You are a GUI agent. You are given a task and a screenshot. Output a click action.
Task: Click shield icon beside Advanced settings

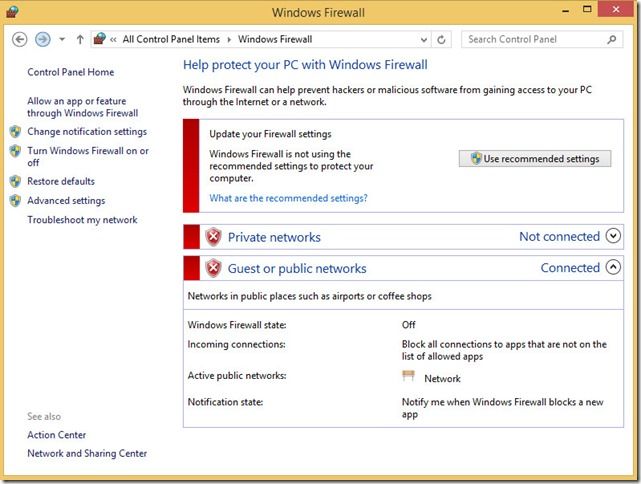16,201
